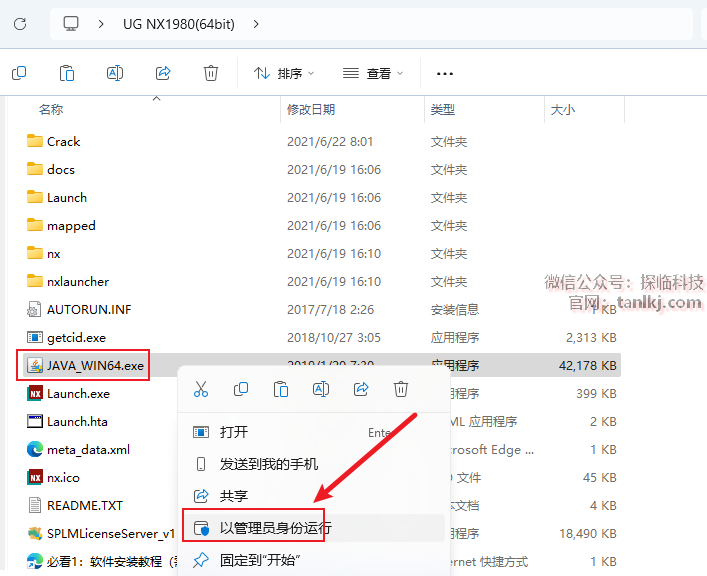Viewport: 707px width, 576px height.
Task: Select the JAVA_WIN64.exe file
Action: pos(85,365)
